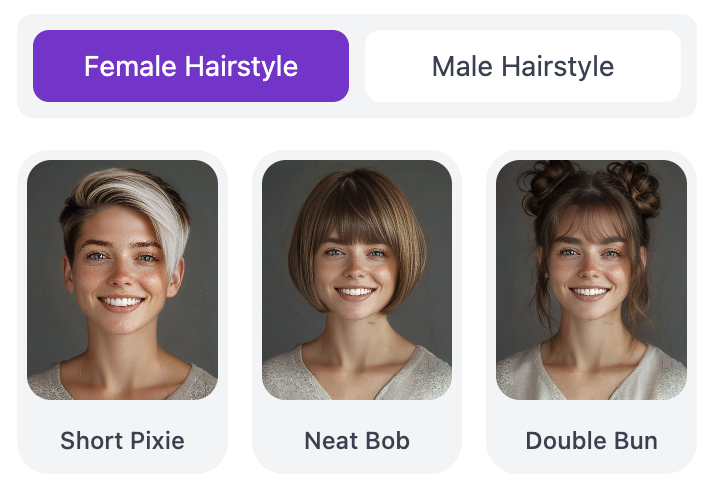Click the V-neck top in Neat Bob photo
This screenshot has width=720, height=494.
357,376
